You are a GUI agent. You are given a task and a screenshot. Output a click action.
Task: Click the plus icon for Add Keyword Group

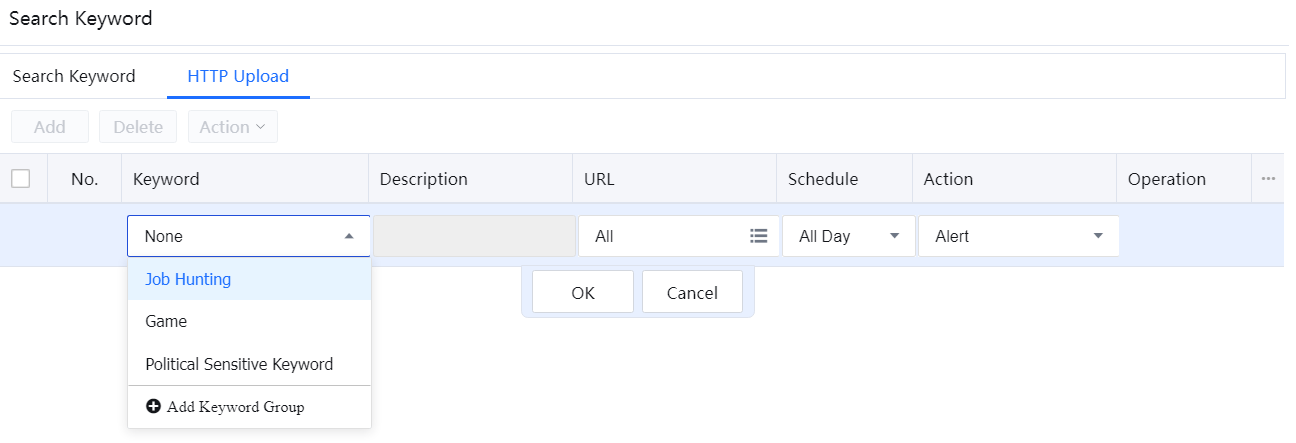tap(154, 407)
